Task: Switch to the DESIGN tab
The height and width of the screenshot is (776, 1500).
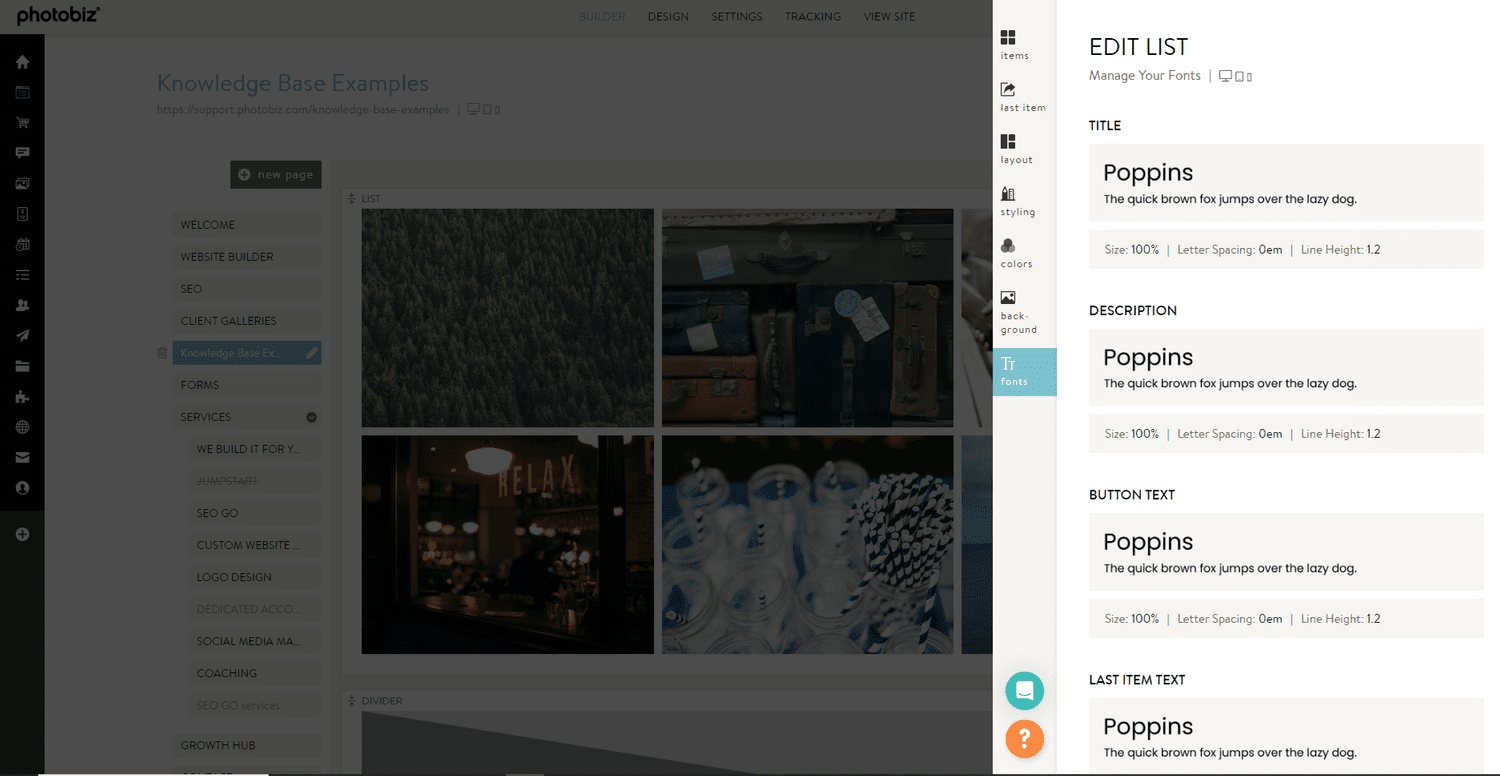Action: click(668, 16)
